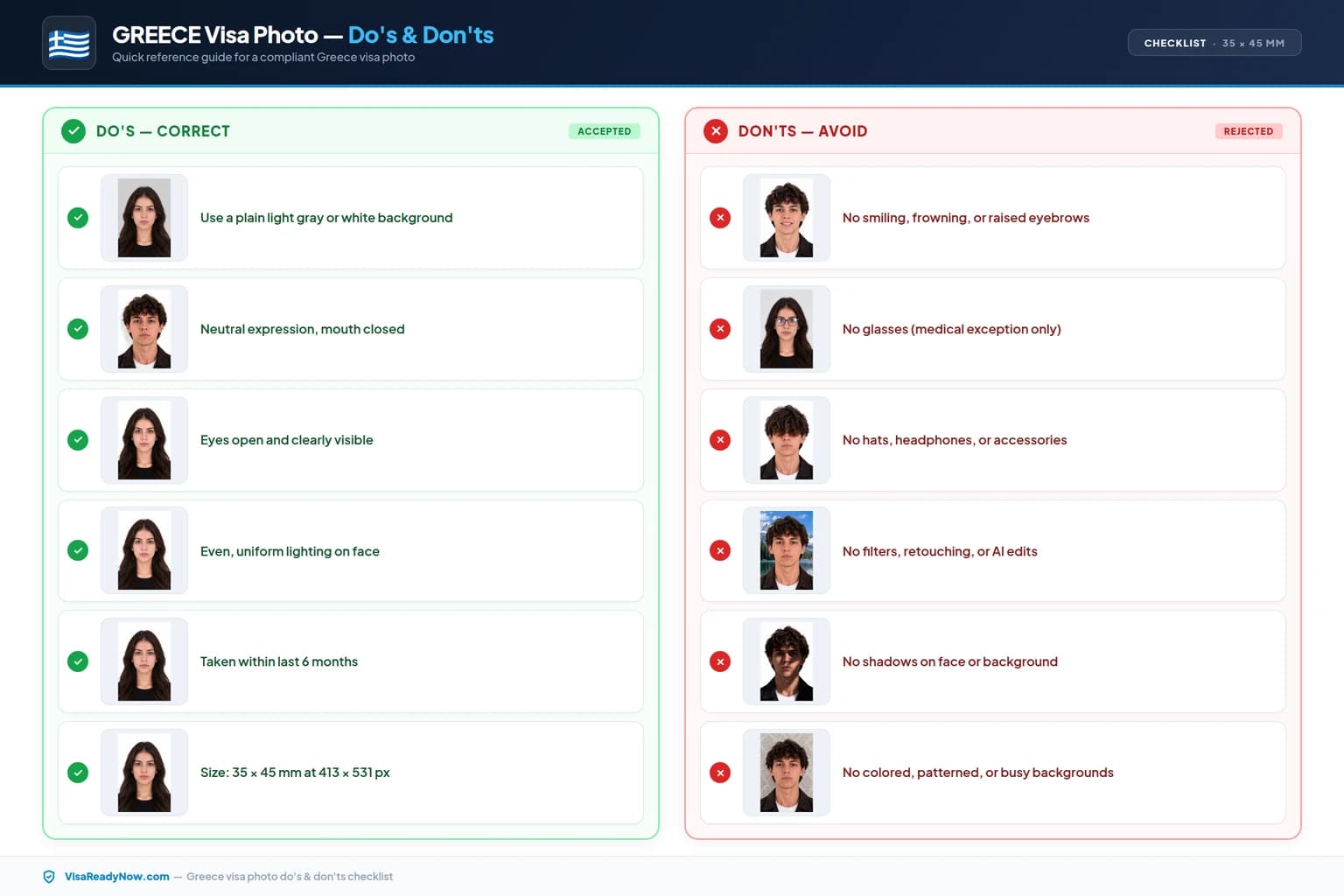1344x896 pixels.
Task: Open thumbnail for No hats, headphones rule
Action: tap(787, 440)
